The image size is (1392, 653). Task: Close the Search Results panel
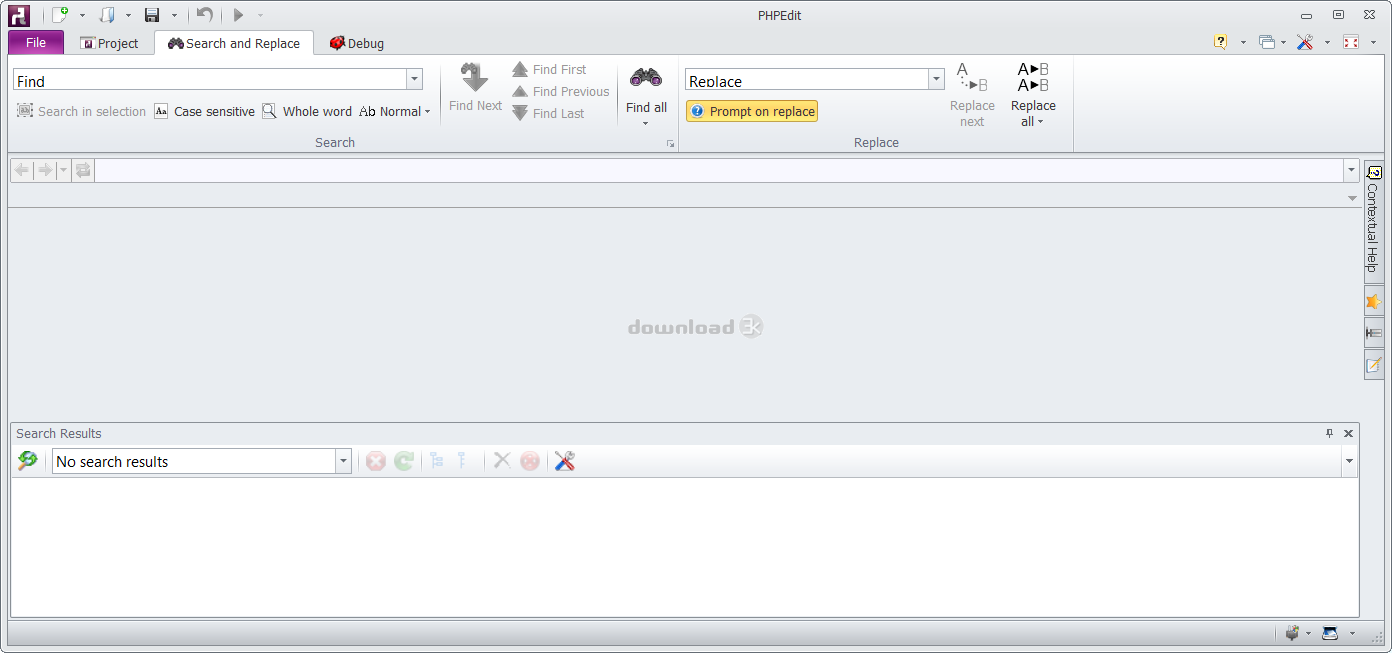(x=1348, y=433)
